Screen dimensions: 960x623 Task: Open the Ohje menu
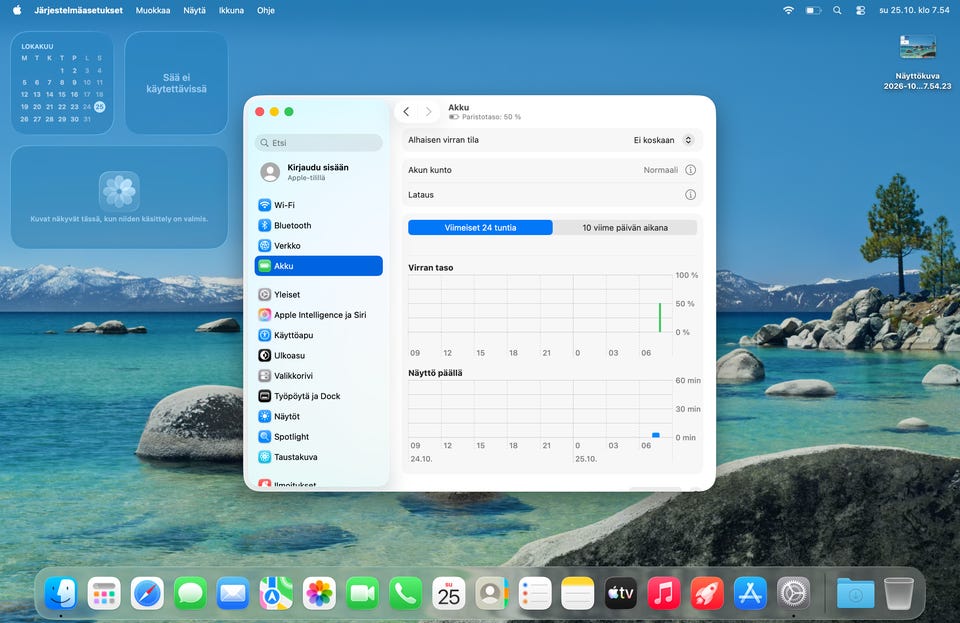tap(266, 10)
